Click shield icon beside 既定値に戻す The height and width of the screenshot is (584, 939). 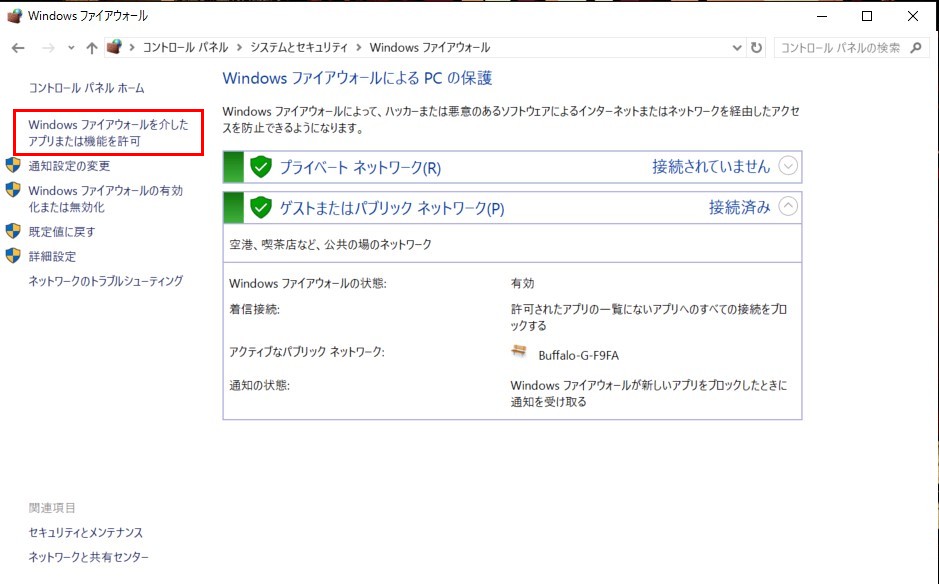pos(13,231)
